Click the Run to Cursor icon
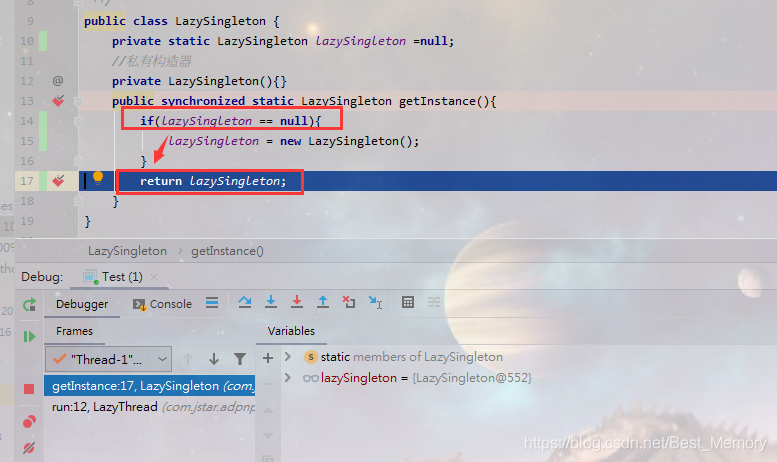The width and height of the screenshot is (777, 462). coord(375,302)
